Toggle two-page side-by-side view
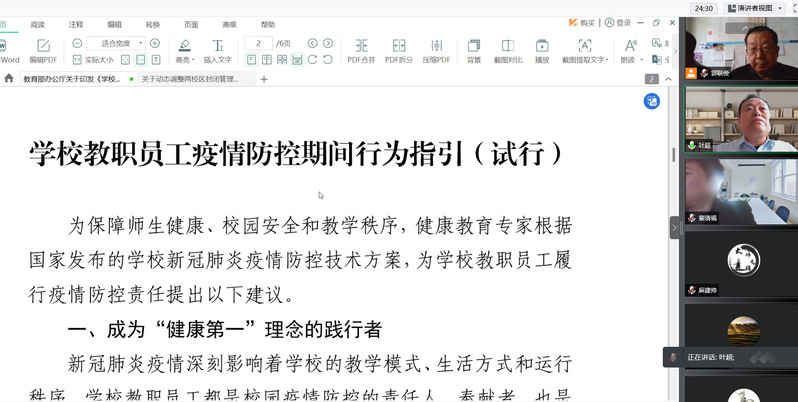798x402 pixels. coord(267,60)
